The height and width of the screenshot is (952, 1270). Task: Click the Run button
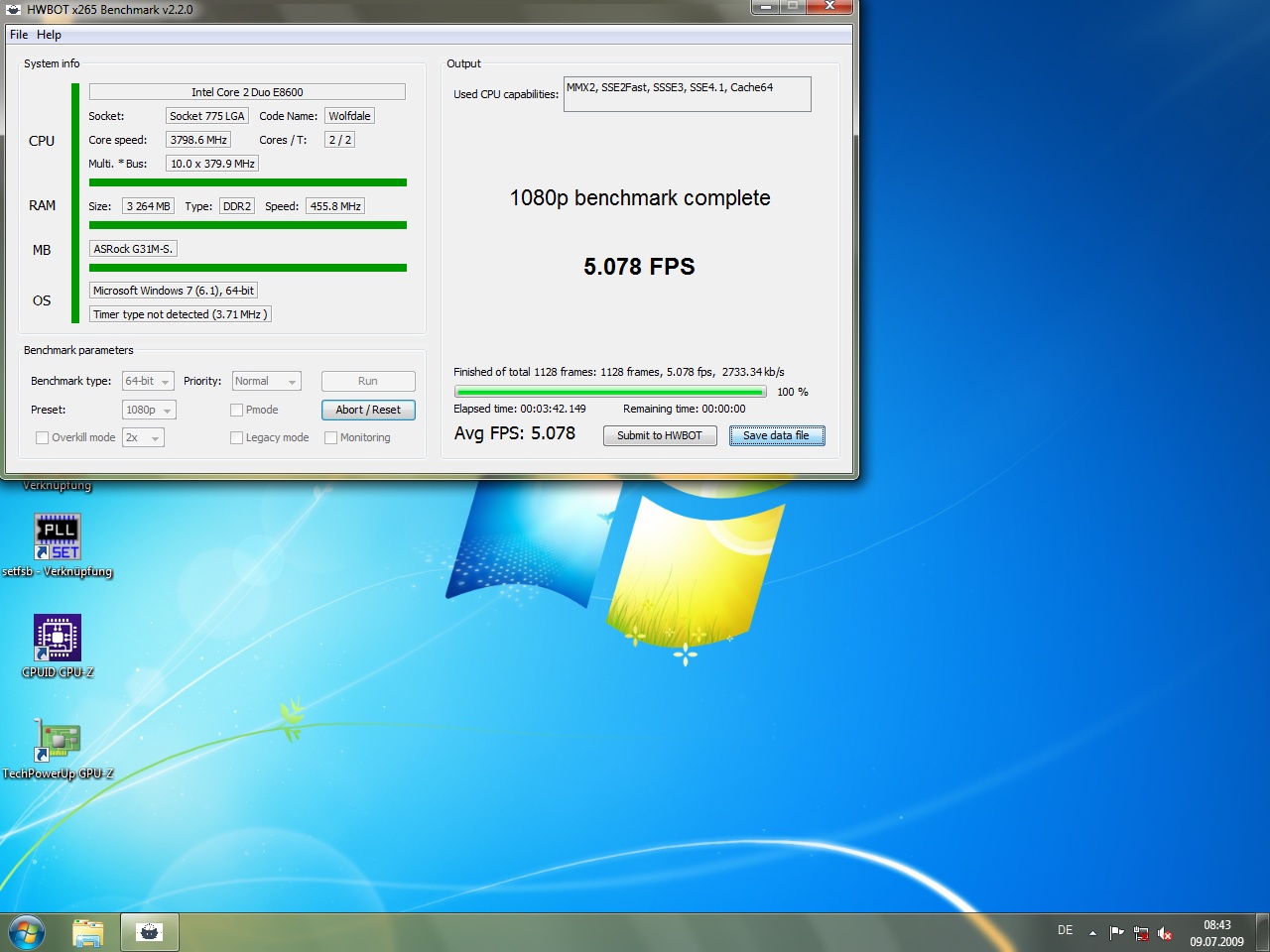point(368,381)
